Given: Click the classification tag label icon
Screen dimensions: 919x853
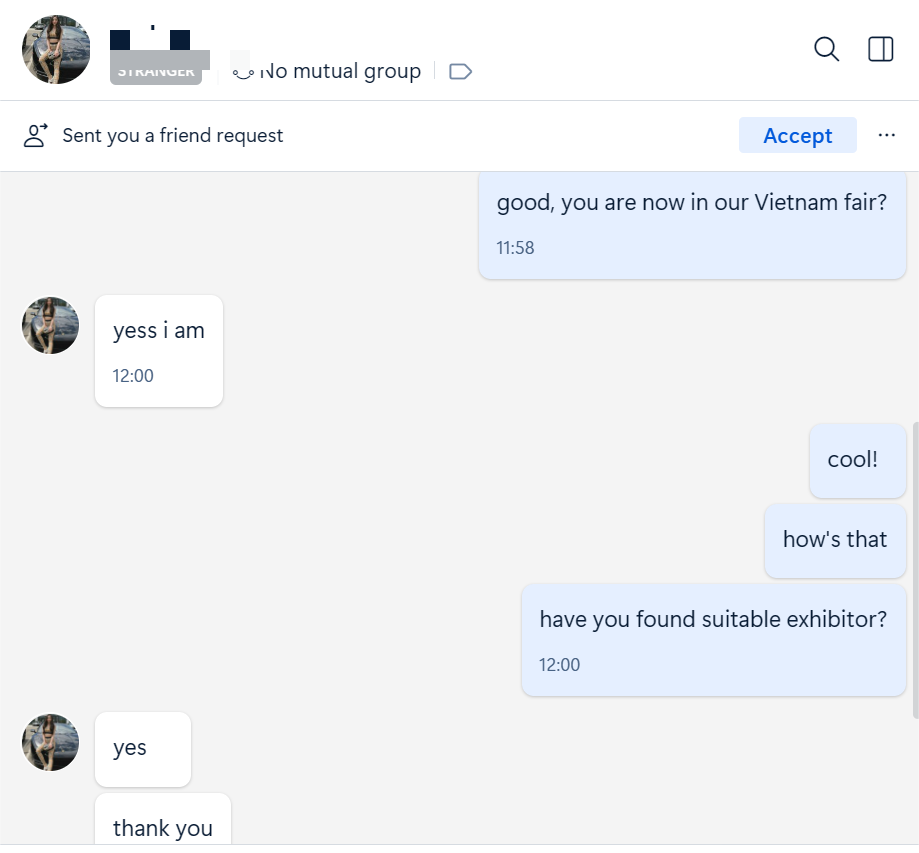Looking at the screenshot, I should point(460,71).
